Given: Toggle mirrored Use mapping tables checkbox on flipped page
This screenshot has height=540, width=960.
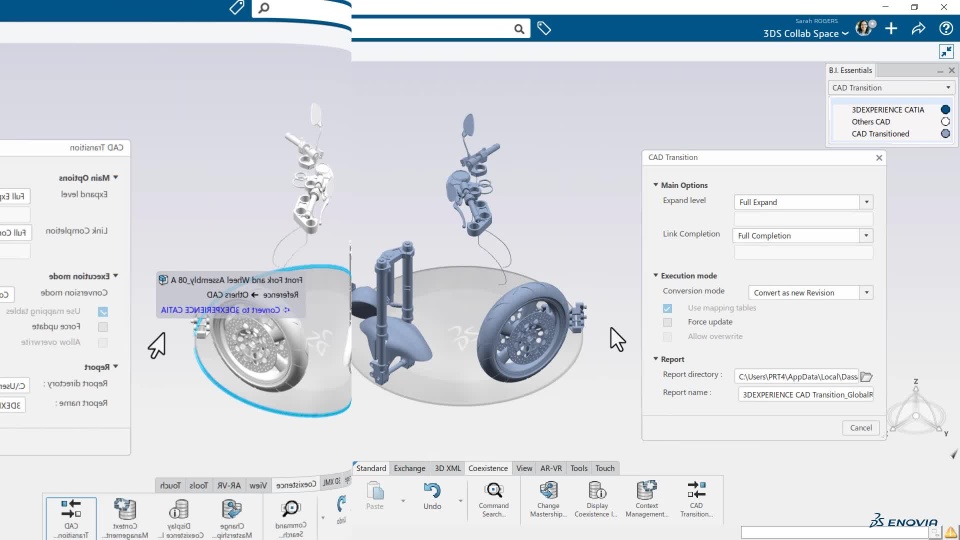Looking at the screenshot, I should 103,312.
